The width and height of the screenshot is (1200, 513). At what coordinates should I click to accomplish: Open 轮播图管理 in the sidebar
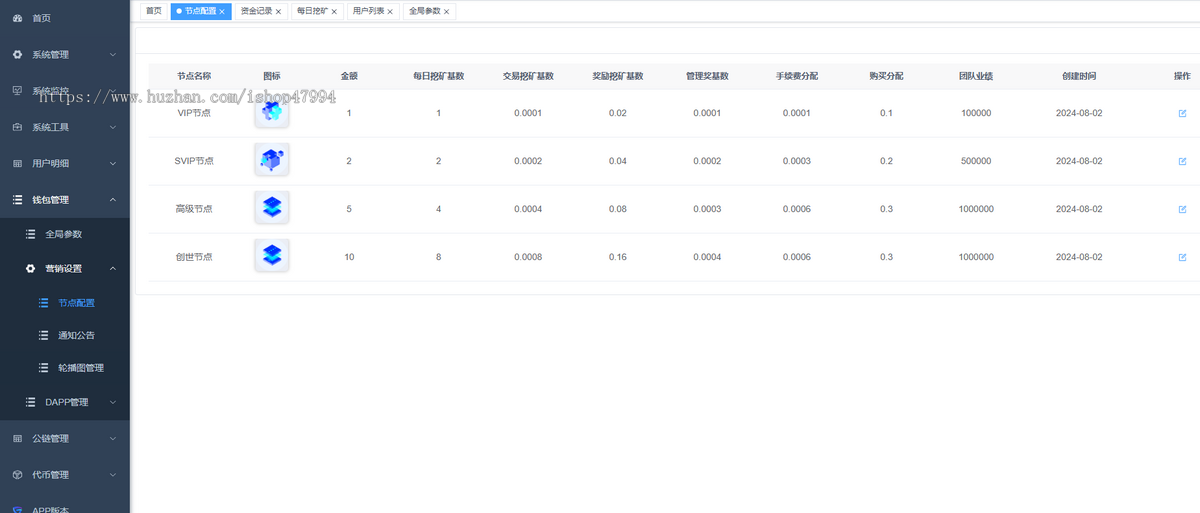[x=80, y=368]
